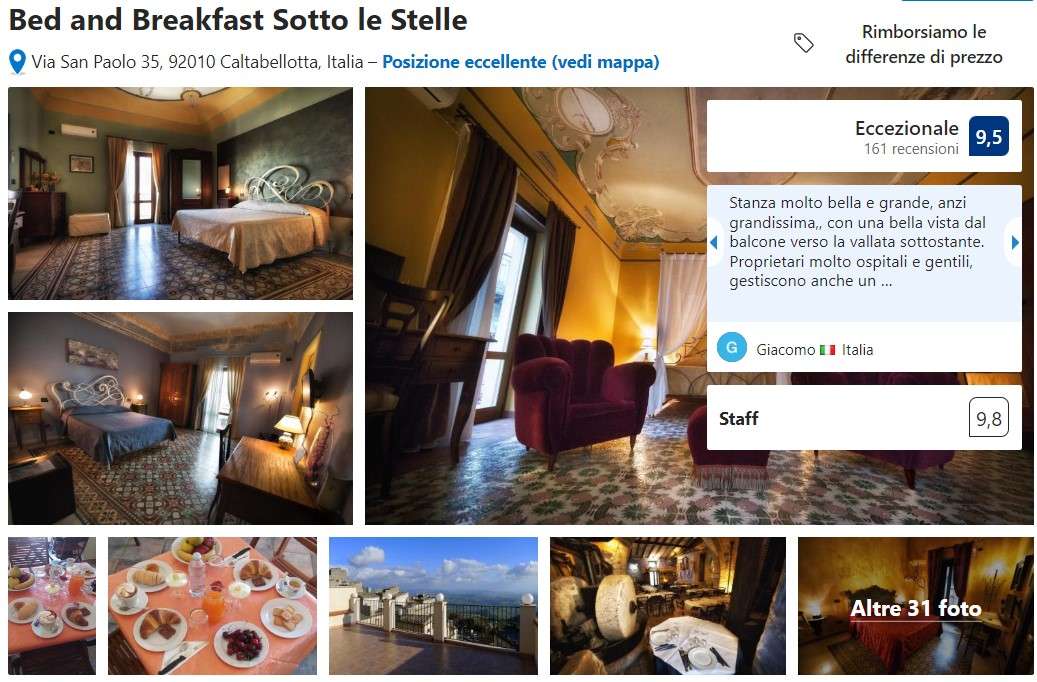Click Giacomo's reviewer avatar
Screen dimensions: 1037x682
click(x=732, y=348)
